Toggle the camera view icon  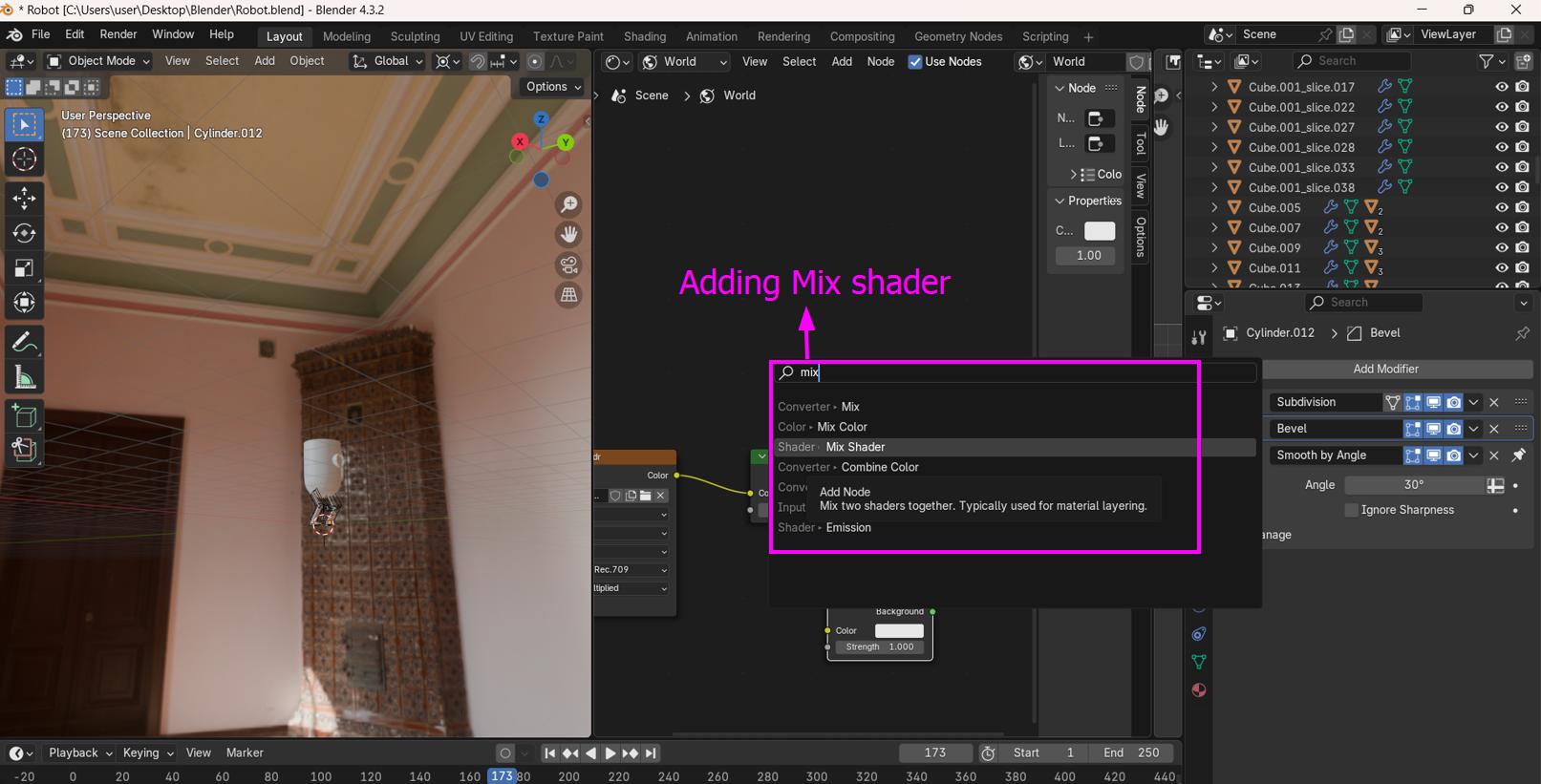point(569,265)
